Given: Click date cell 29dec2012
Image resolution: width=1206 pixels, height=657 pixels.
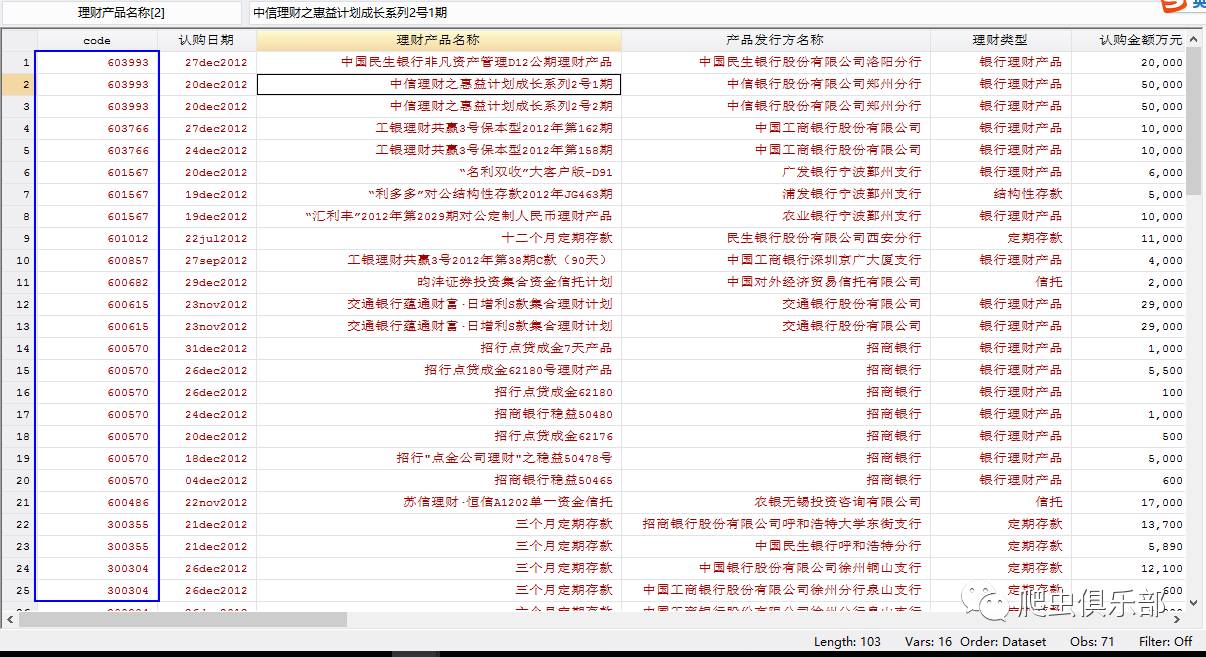Looking at the screenshot, I should (x=207, y=282).
